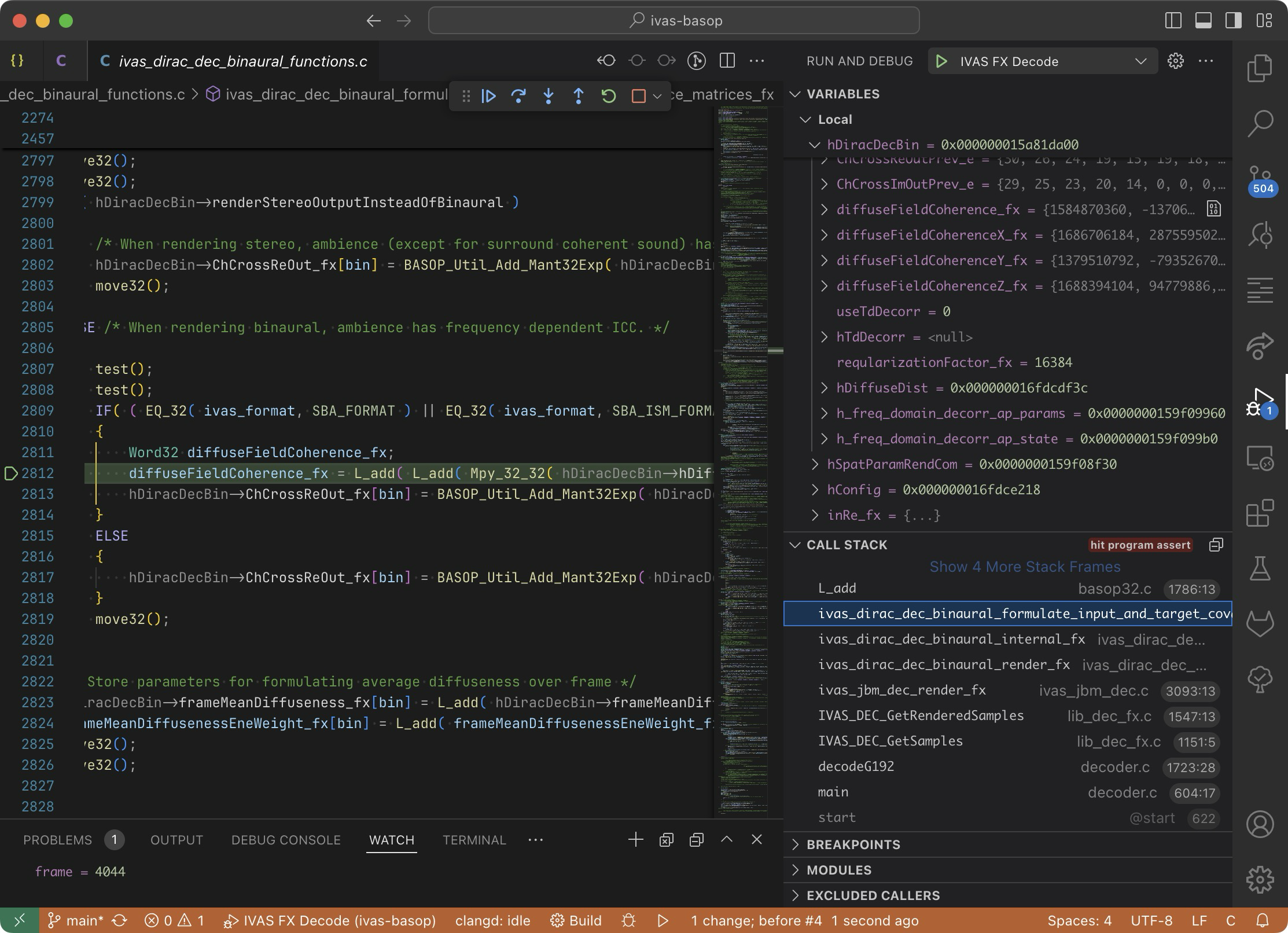The image size is (1288, 933).
Task: Expand the BREAKPOINTS section
Action: click(853, 844)
